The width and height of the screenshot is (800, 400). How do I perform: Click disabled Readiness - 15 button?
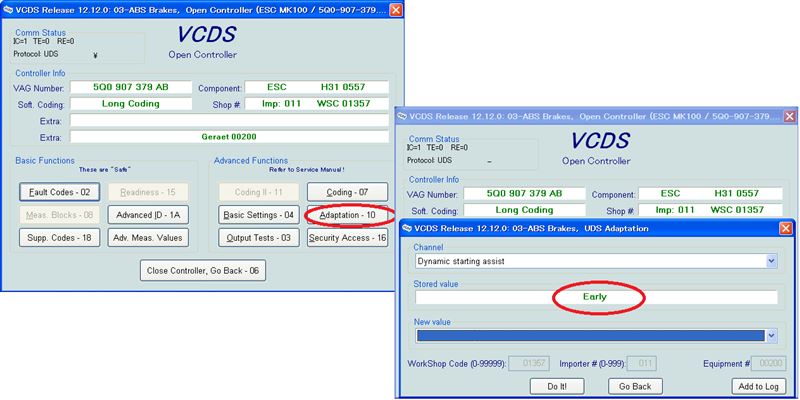click(x=148, y=192)
